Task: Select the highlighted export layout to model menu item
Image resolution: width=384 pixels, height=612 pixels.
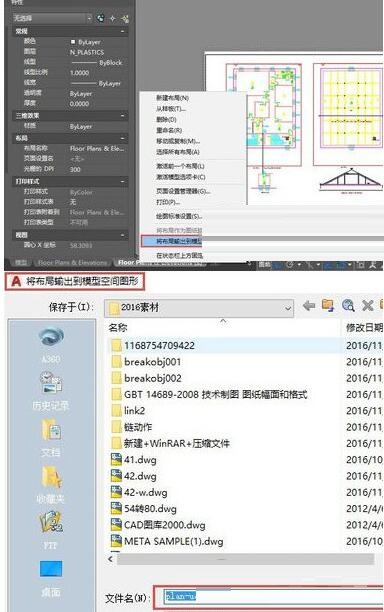Action: [x=171, y=242]
